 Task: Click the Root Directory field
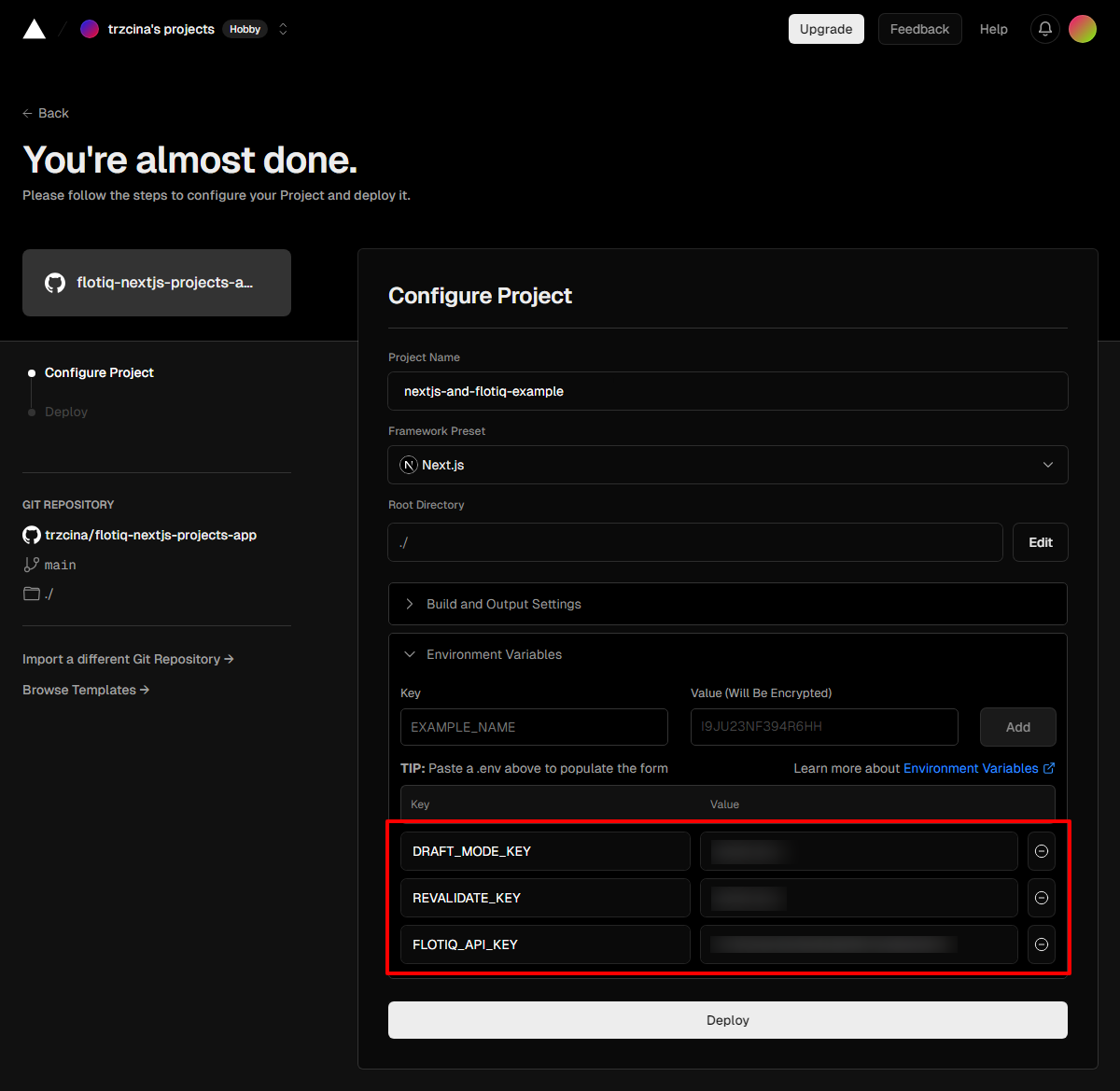(695, 542)
